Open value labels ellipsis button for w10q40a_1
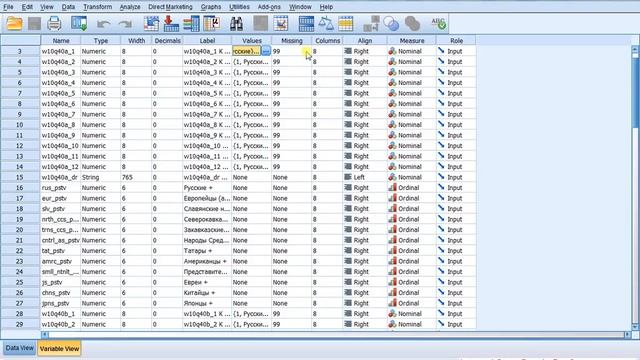The image size is (640, 360). coord(266,51)
